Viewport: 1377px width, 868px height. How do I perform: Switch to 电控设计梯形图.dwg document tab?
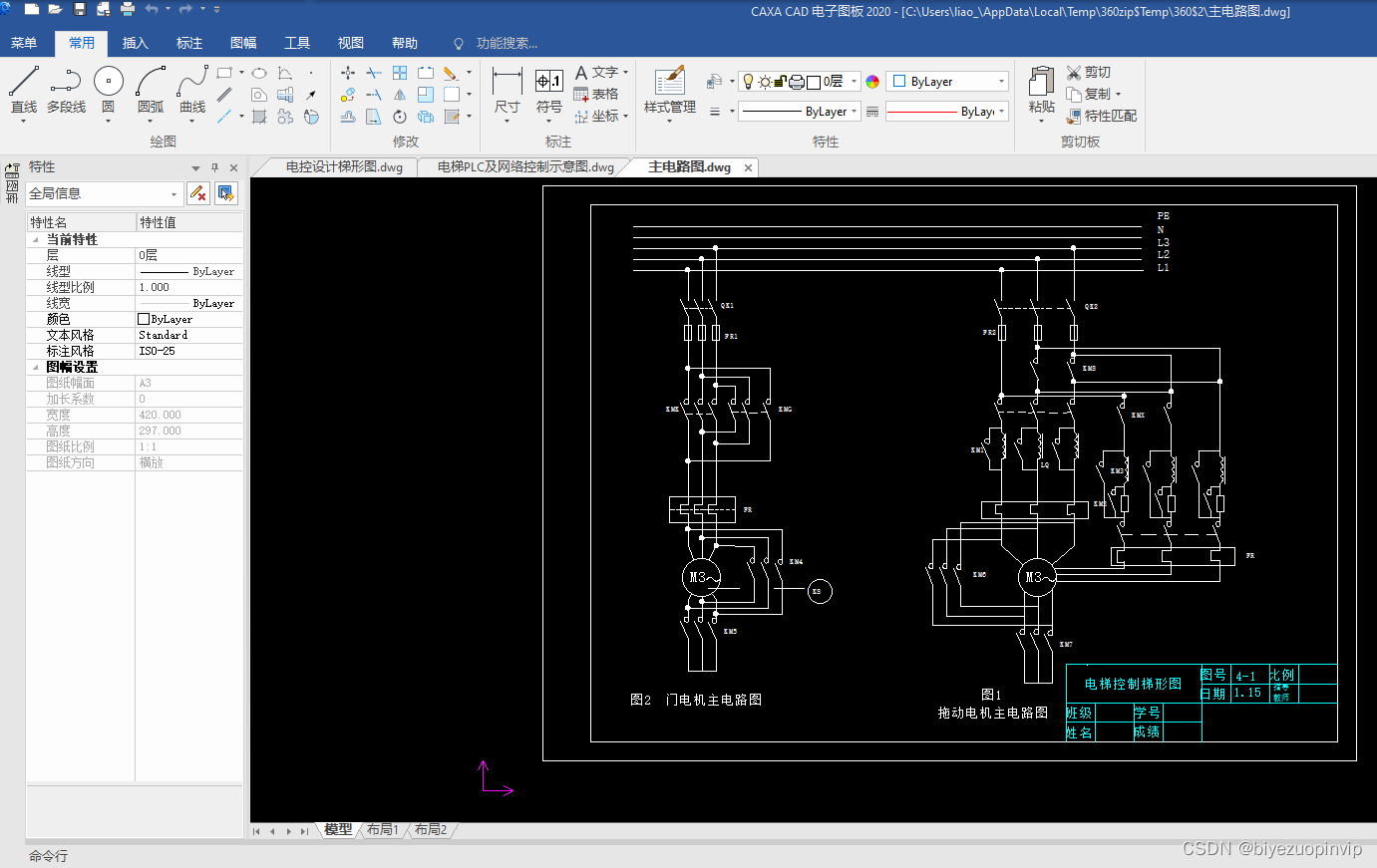click(x=344, y=167)
